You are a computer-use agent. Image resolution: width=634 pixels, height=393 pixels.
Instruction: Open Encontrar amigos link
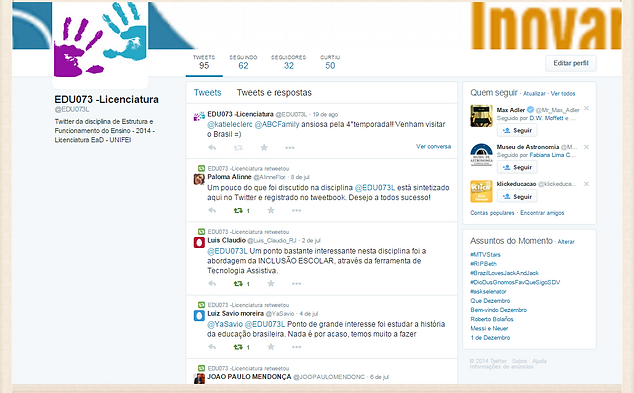coord(542,213)
